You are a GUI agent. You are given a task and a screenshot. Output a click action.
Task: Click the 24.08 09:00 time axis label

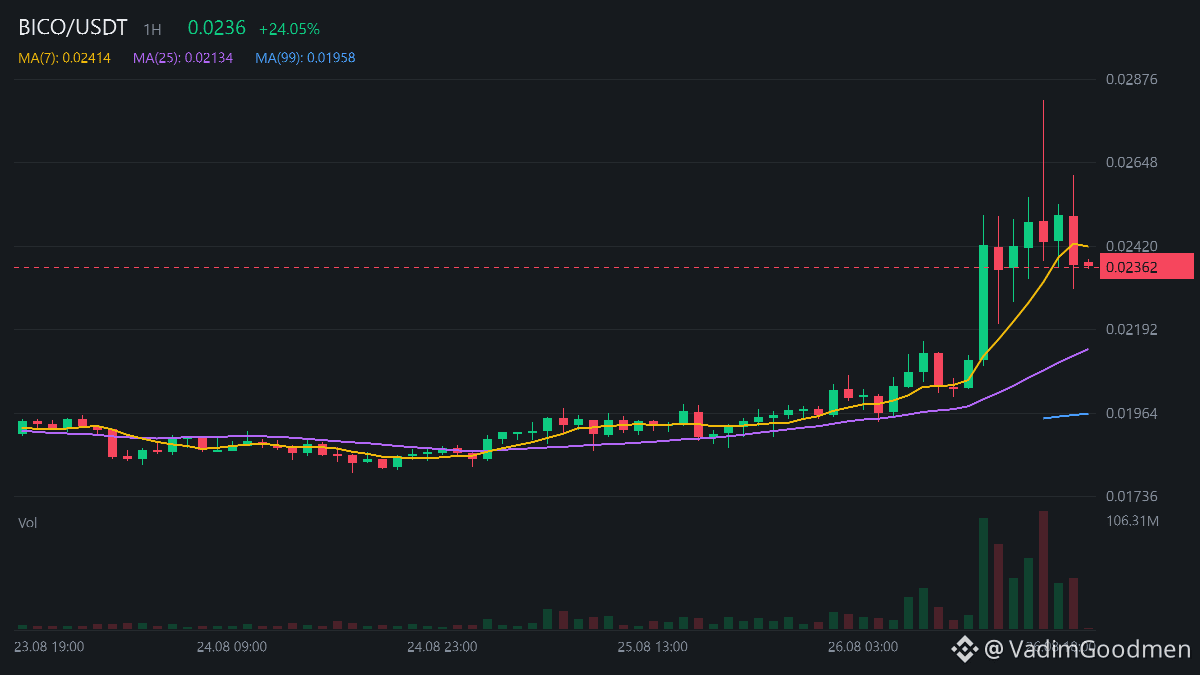[x=232, y=647]
